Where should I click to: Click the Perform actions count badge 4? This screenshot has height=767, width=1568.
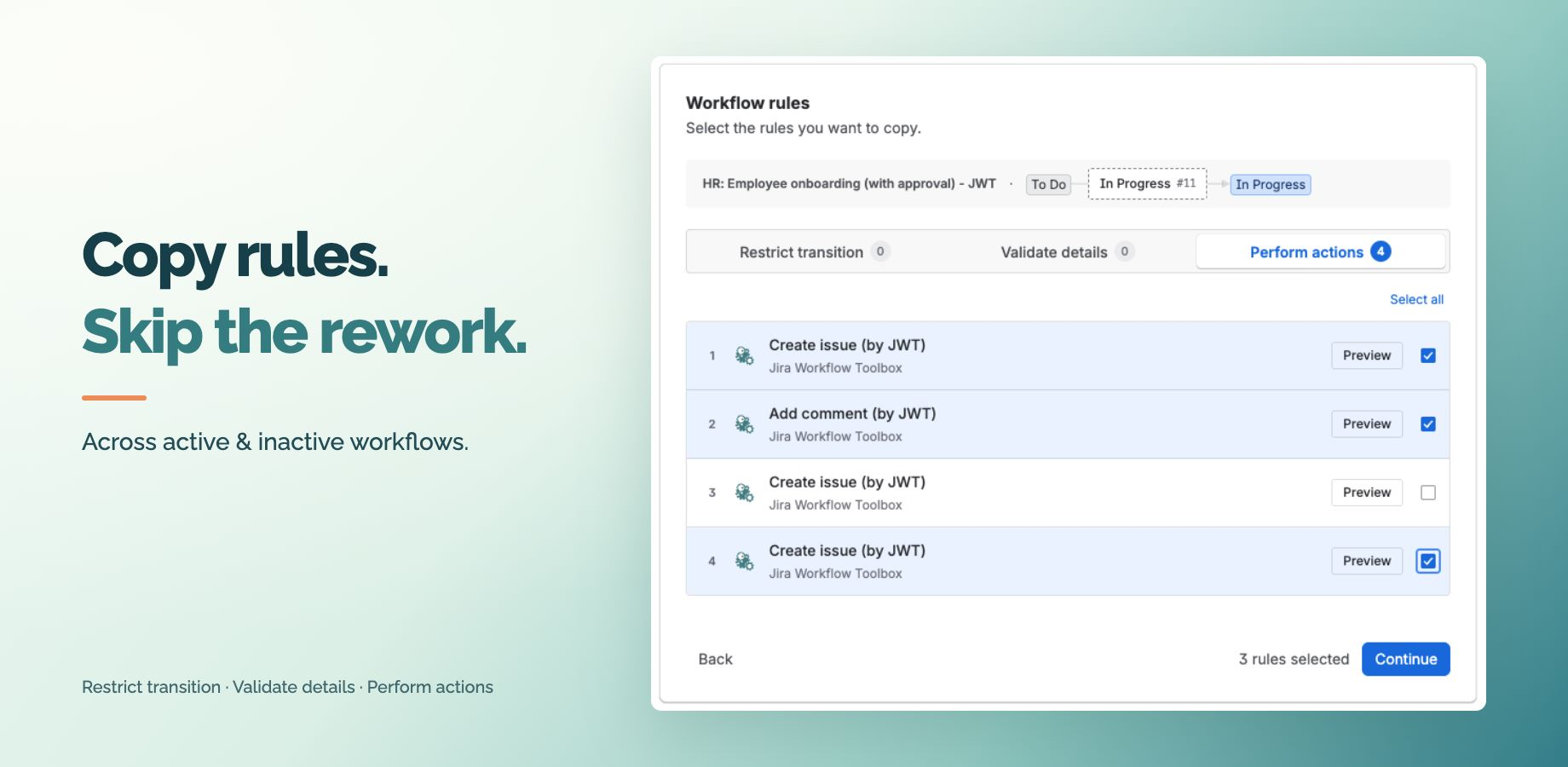(x=1381, y=251)
